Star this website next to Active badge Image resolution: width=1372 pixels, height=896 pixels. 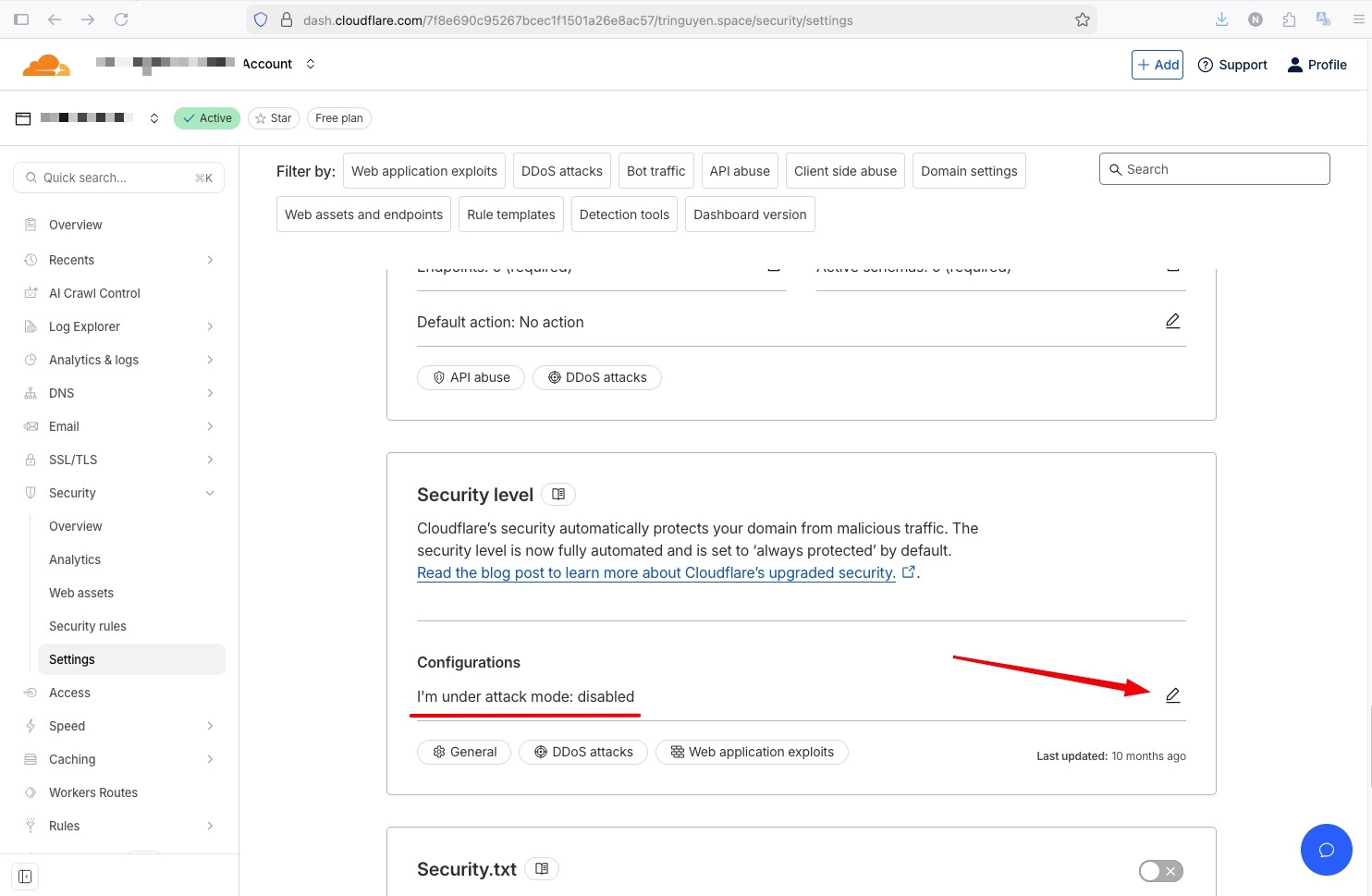click(273, 117)
